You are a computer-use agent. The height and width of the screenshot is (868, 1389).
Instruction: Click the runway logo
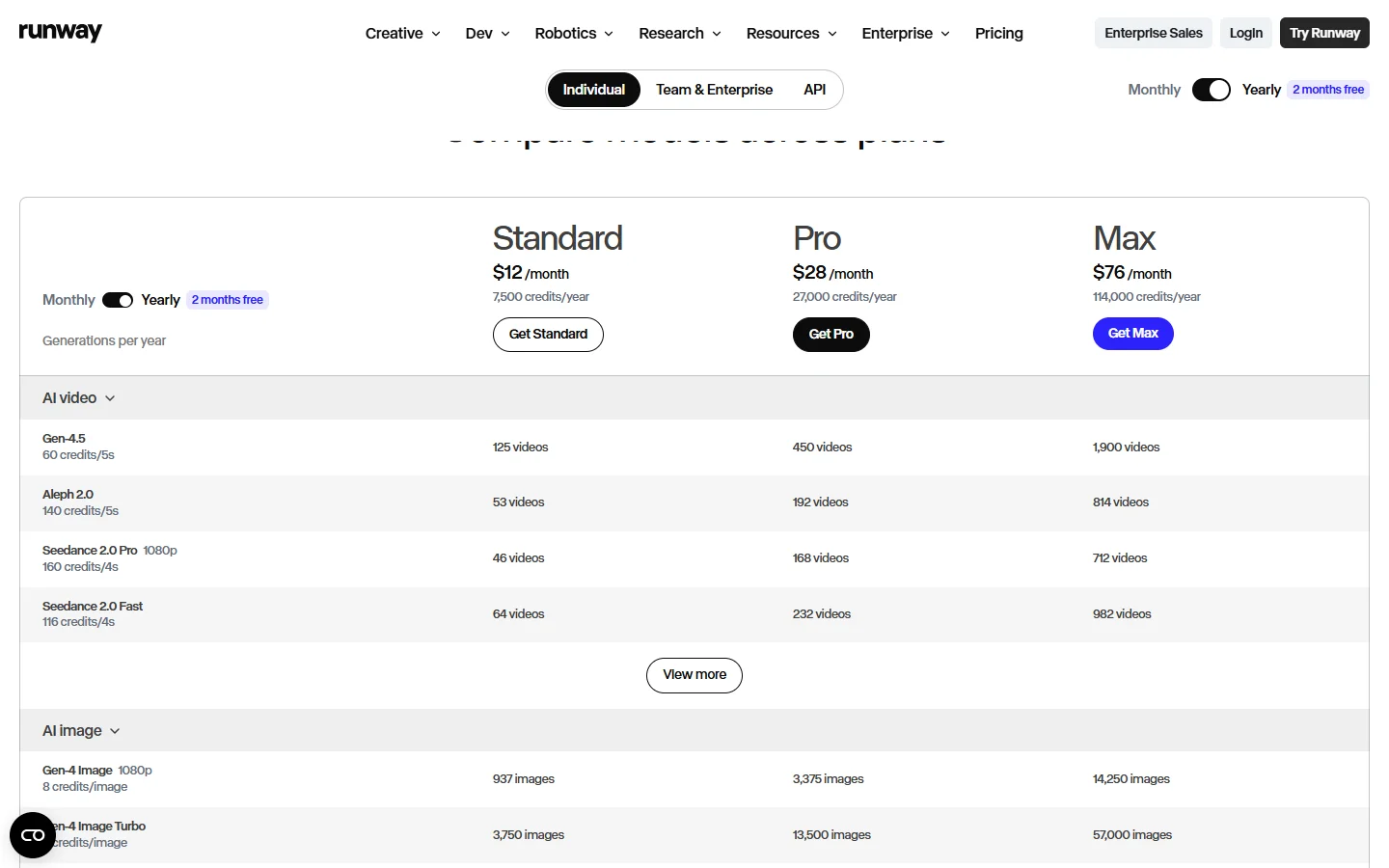click(x=60, y=32)
